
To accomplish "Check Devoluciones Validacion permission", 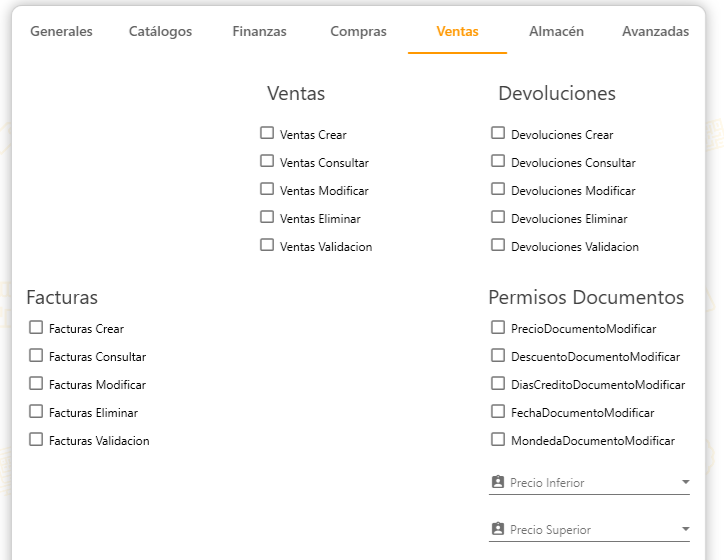I will pos(498,245).
